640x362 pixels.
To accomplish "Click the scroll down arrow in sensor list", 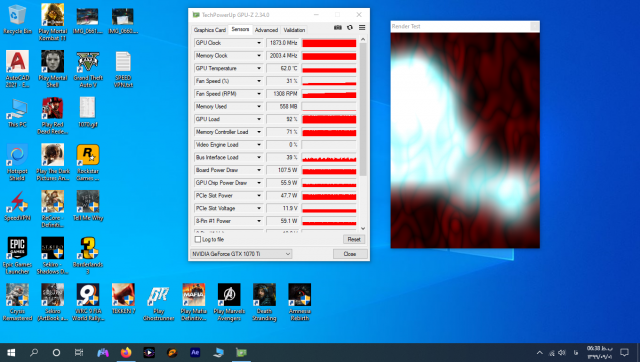I will 363,229.
